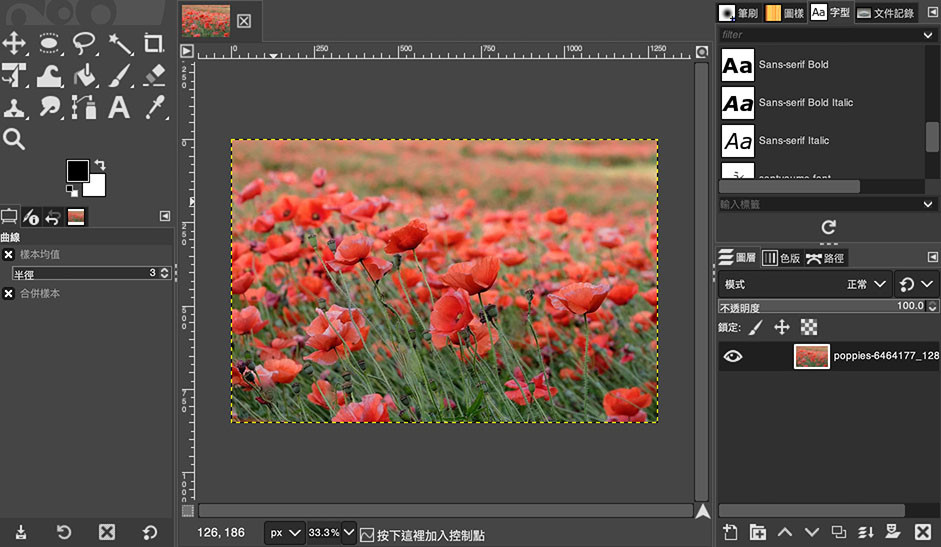Choose the Fuzzy Select magic wand tool

pyautogui.click(x=119, y=43)
